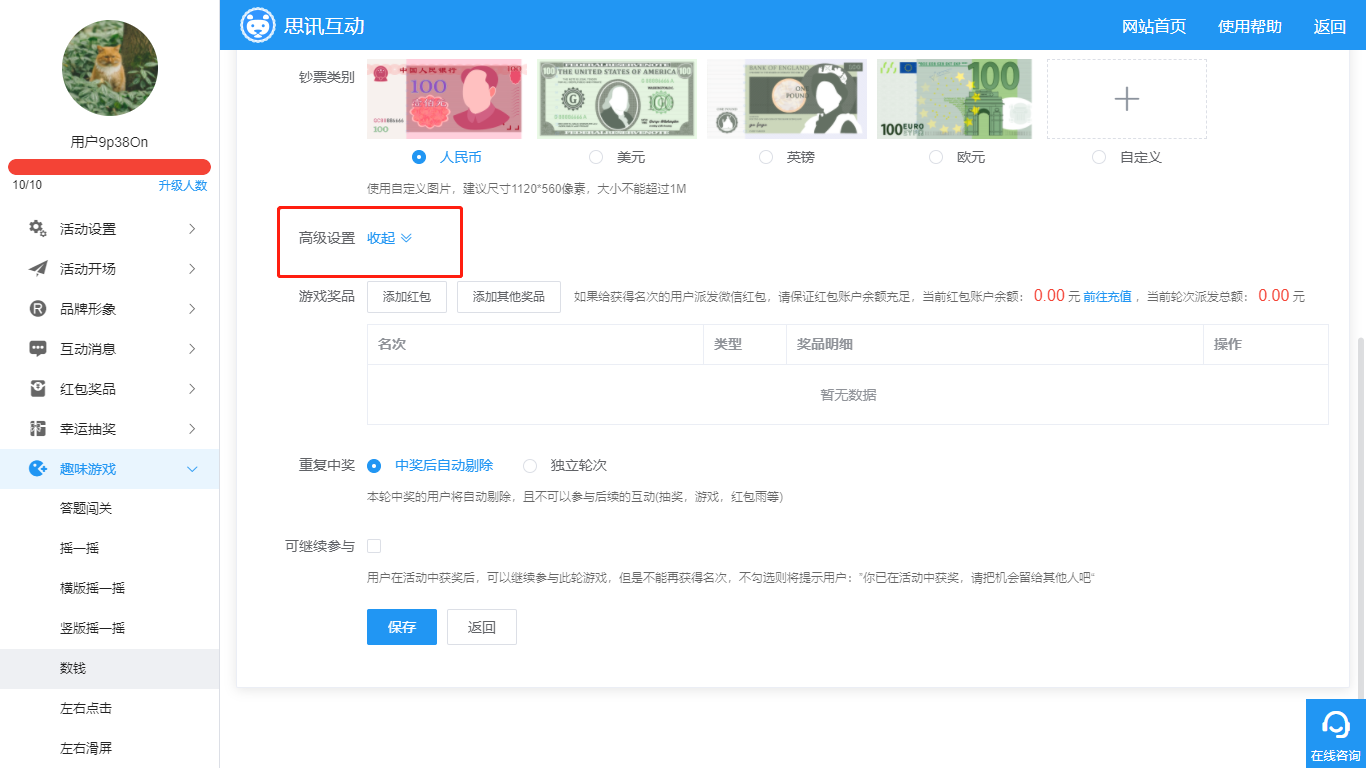Click 前往充值 link
The height and width of the screenshot is (768, 1366).
(1107, 296)
